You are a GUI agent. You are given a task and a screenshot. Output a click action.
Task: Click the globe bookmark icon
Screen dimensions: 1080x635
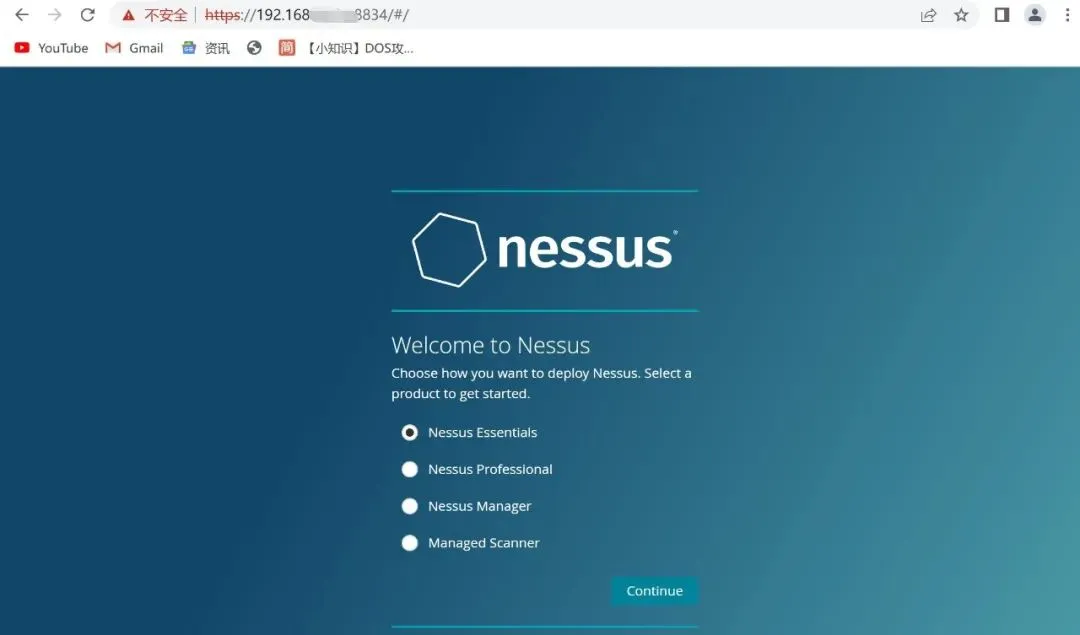coord(254,48)
